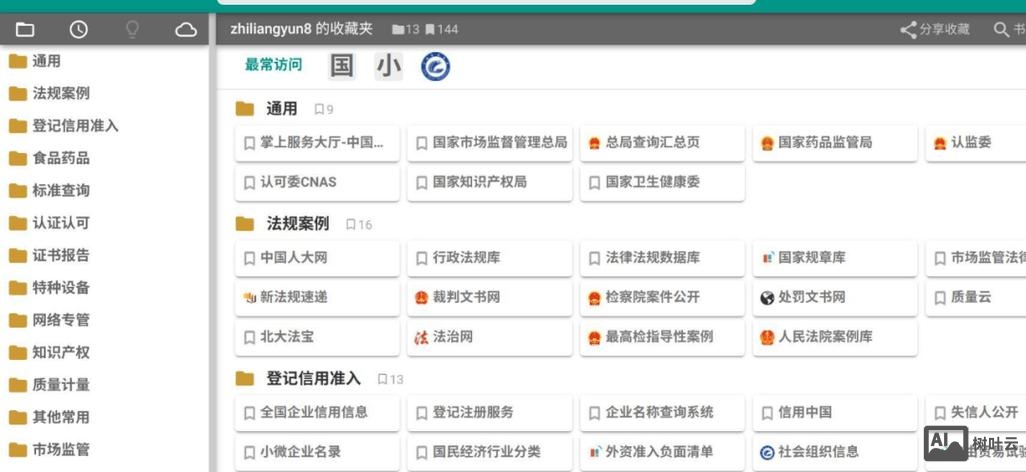
Task: Open the cloud sync icon
Action: tap(186, 29)
